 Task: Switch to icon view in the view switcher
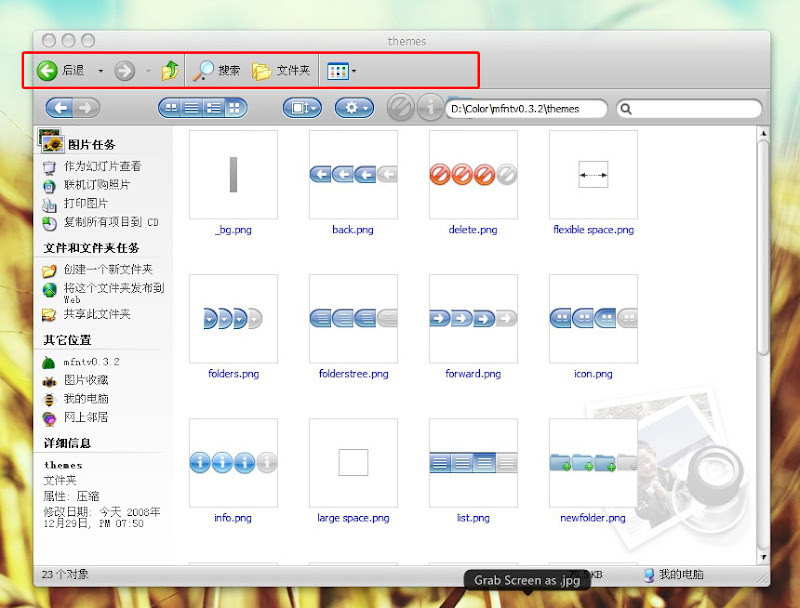coord(171,108)
